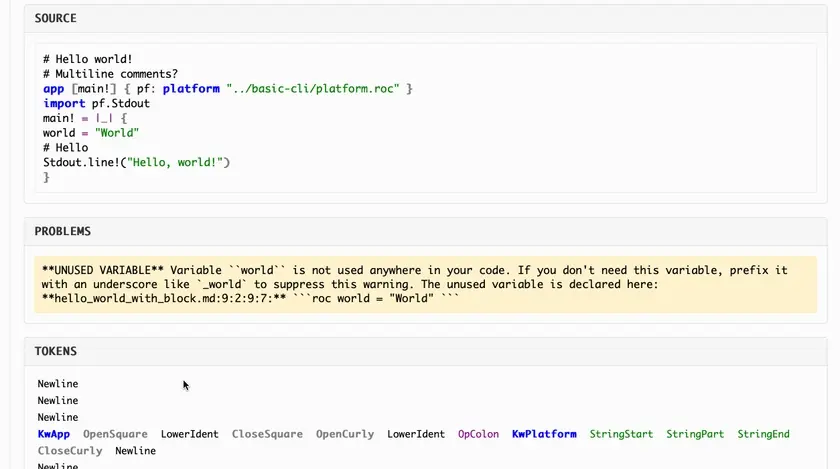Screen dimensions: 840x469
Task: Click the 'import' keyword in source
Action: coord(64,103)
